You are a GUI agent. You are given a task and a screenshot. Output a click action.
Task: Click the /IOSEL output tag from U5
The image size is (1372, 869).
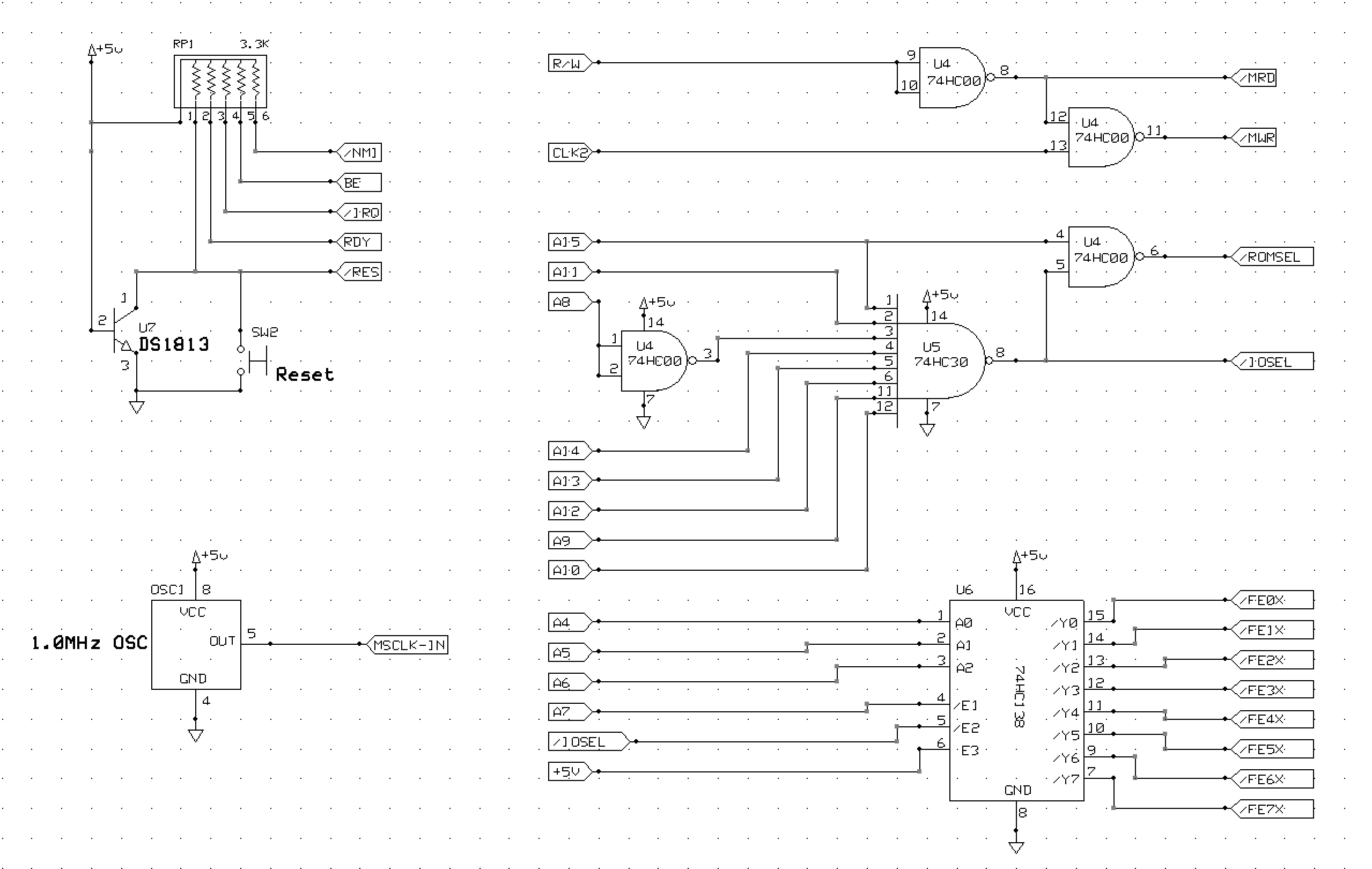1273,361
